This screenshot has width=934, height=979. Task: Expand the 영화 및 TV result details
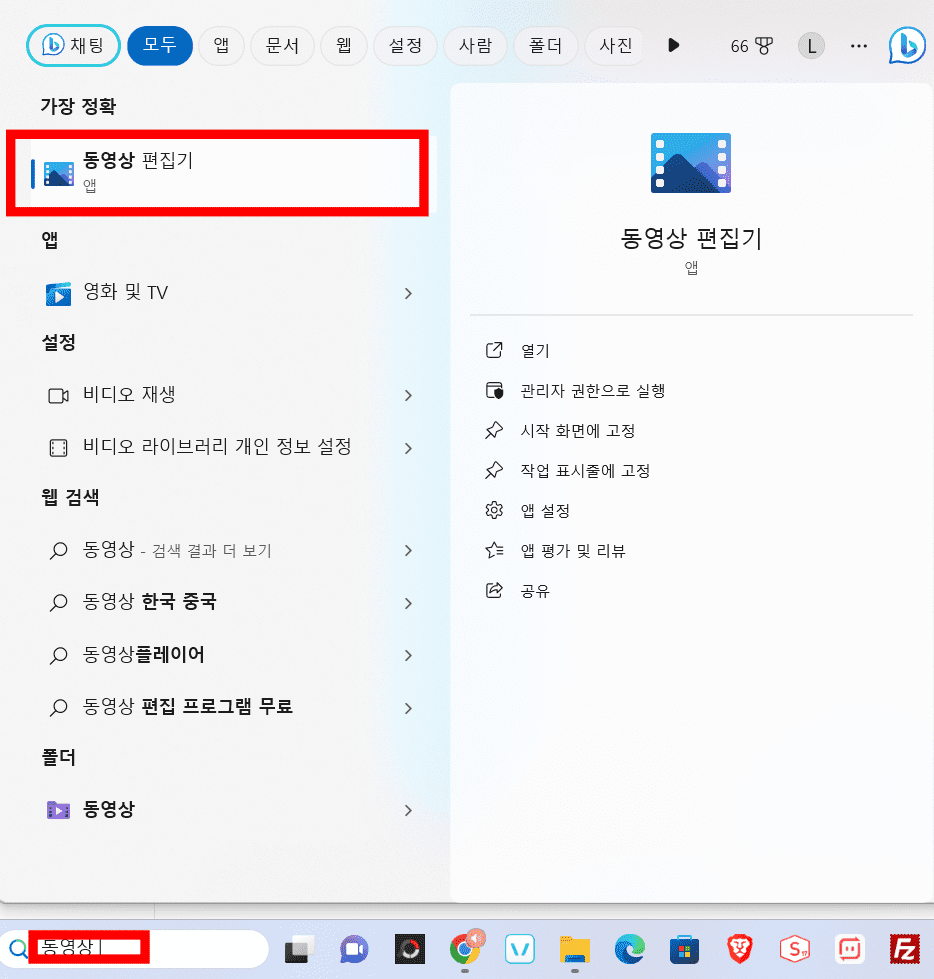[408, 293]
